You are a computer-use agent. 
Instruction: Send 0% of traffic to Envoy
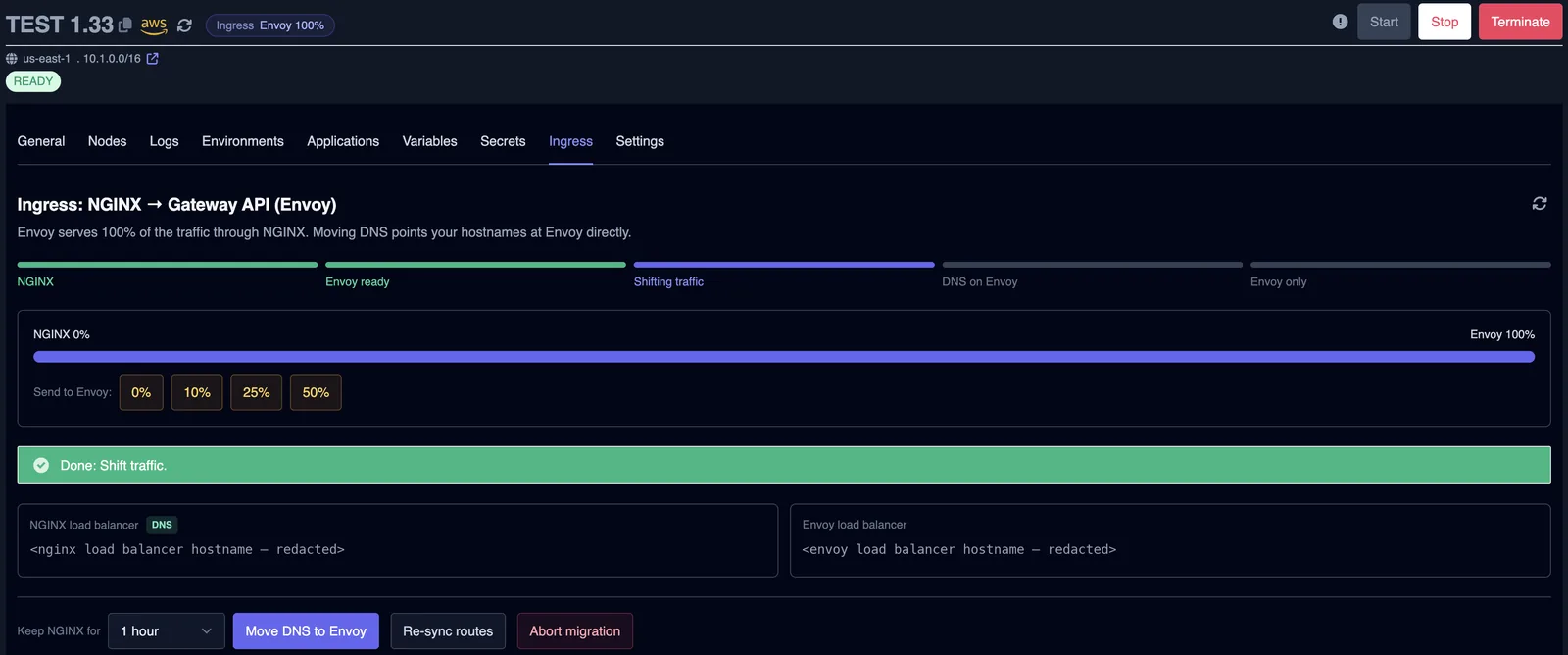coord(141,392)
